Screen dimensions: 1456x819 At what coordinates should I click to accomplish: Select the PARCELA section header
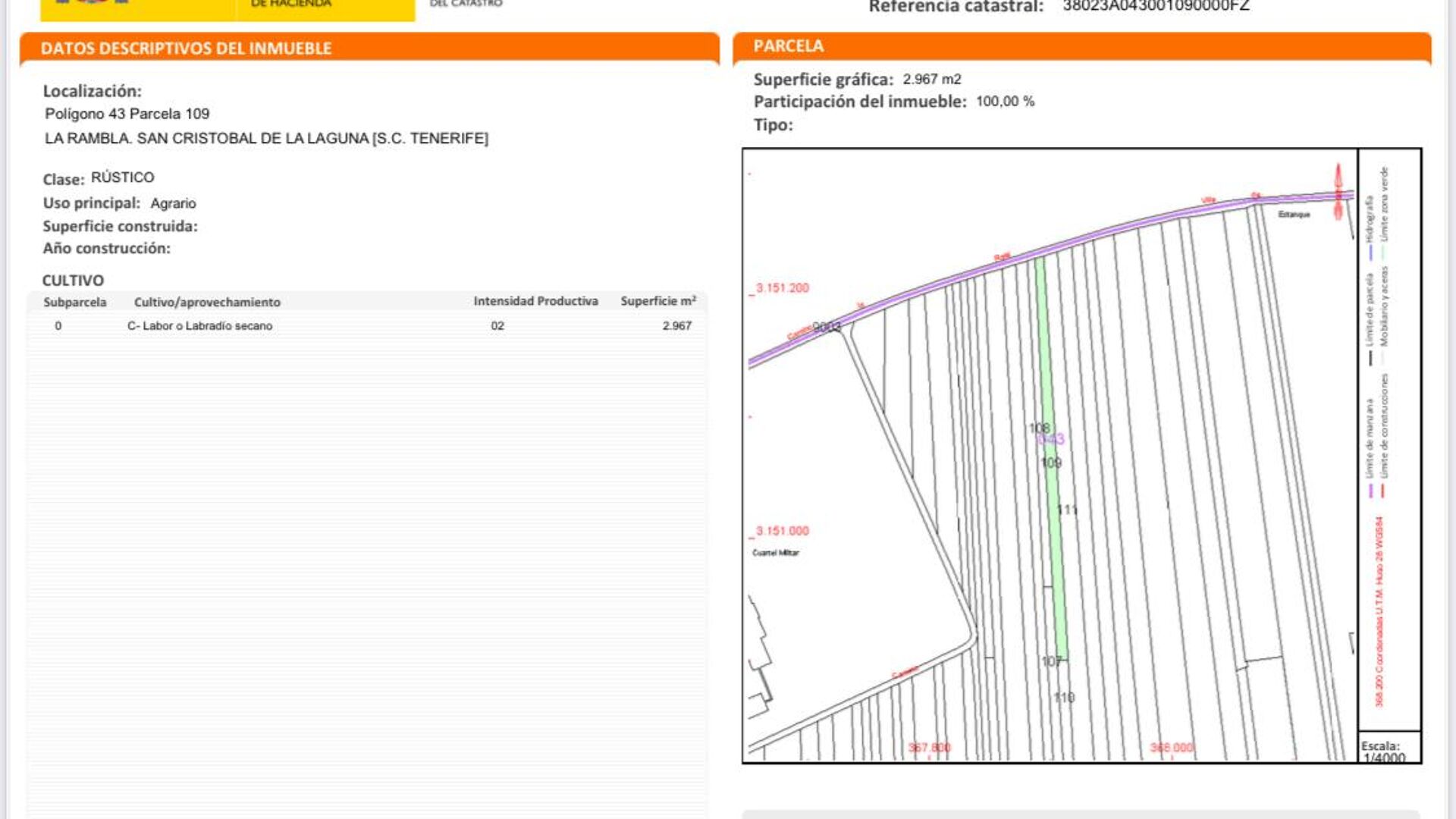coord(788,46)
